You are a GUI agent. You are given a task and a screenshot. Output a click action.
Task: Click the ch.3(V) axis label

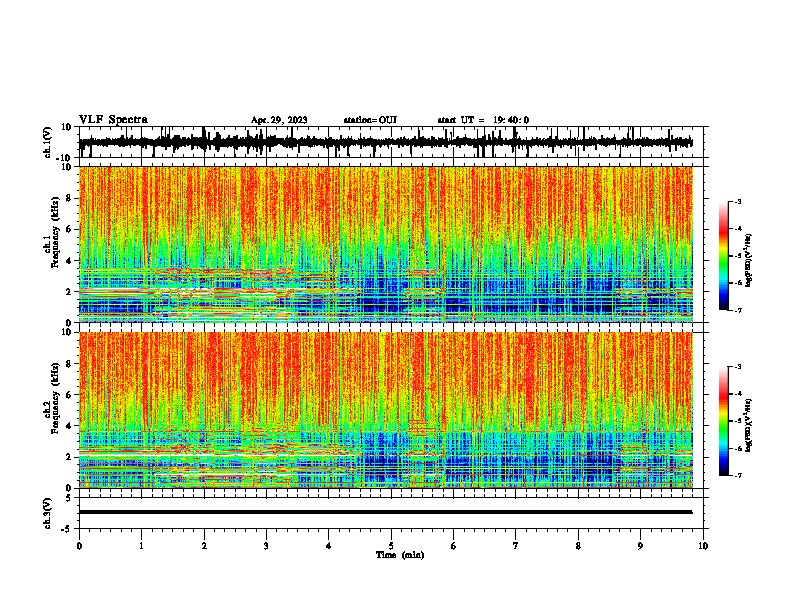click(48, 513)
